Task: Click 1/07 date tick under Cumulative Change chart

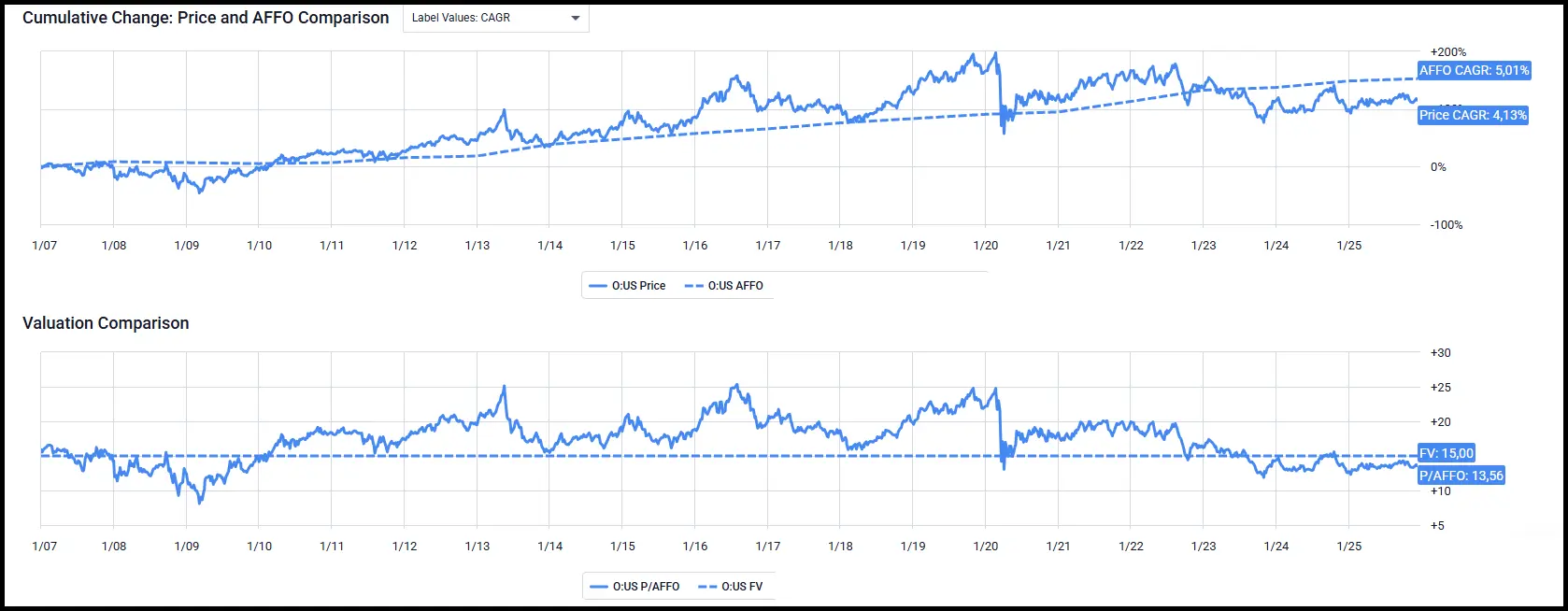Action: coord(44,246)
